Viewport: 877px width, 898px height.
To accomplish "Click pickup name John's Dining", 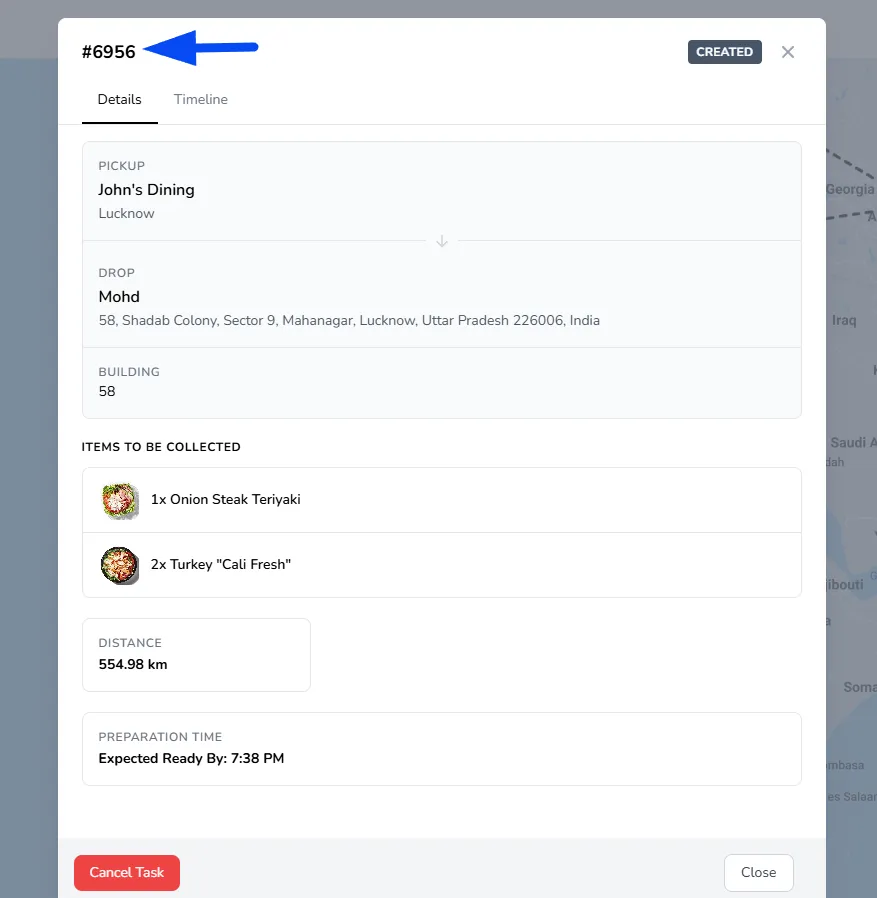I will pos(146,190).
